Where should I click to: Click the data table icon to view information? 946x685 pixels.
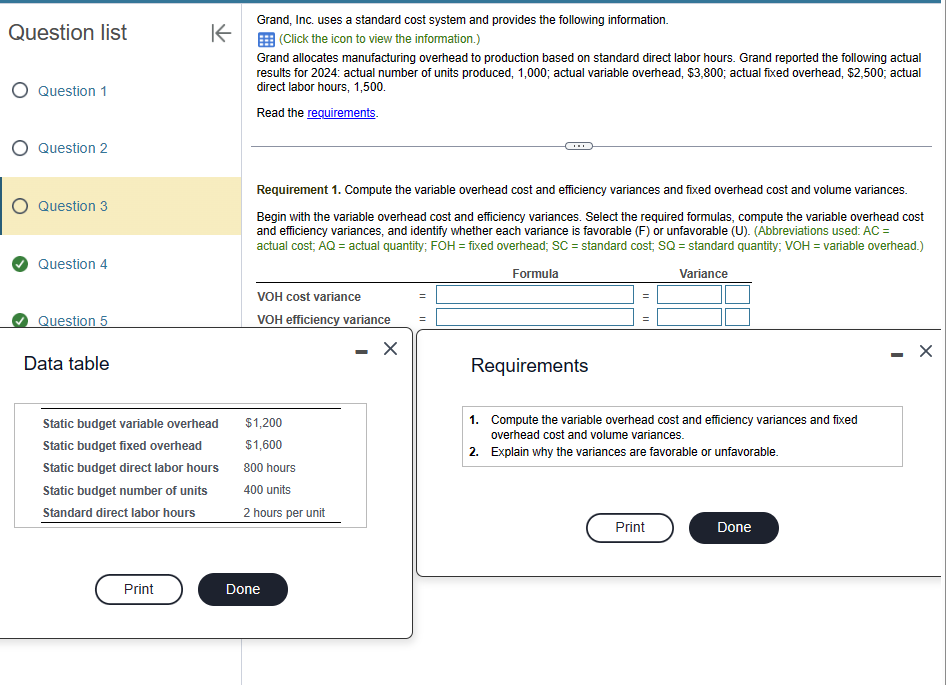tap(262, 37)
